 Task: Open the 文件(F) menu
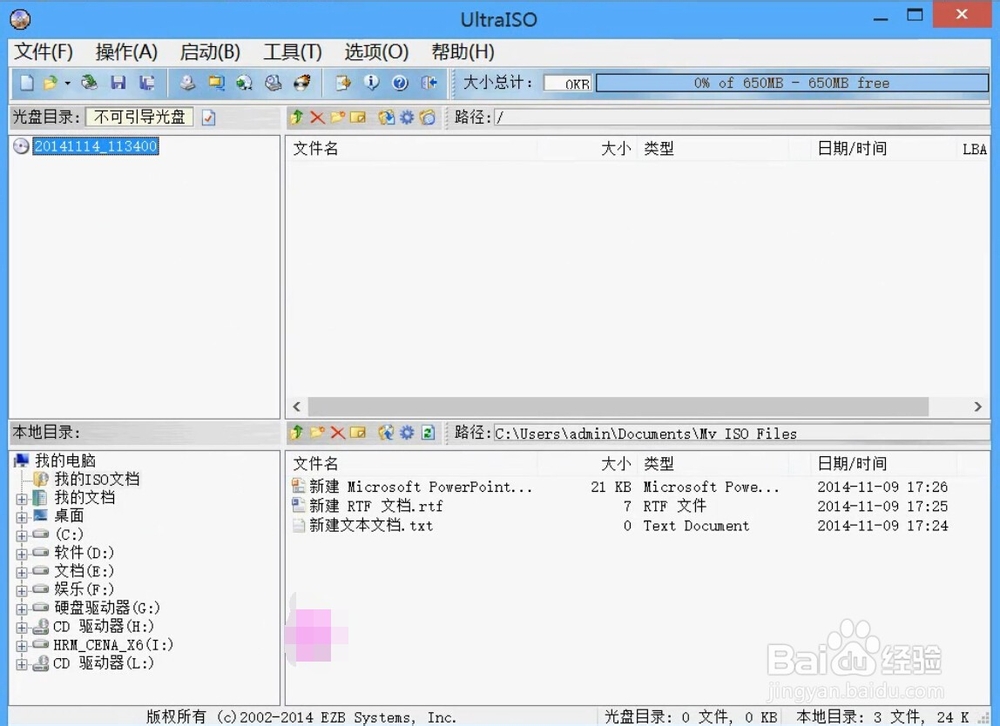tap(44, 52)
